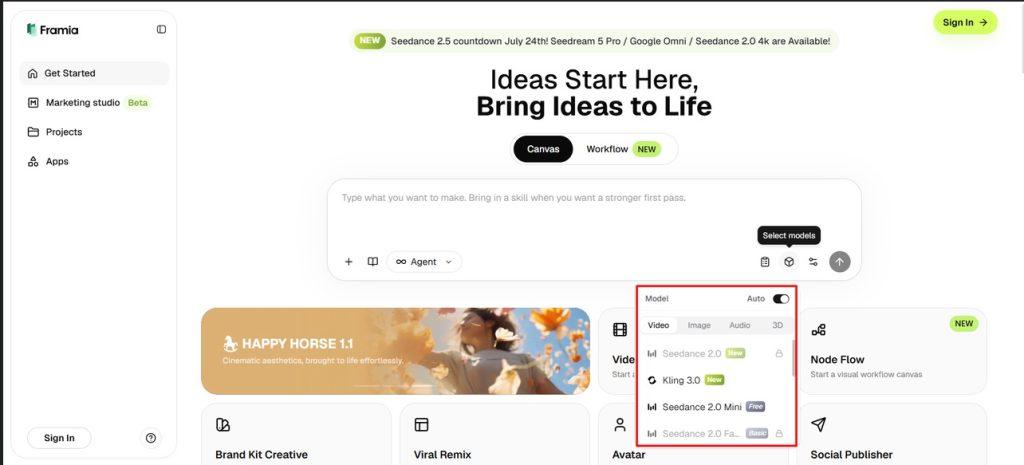Click the film strip Video card icon
This screenshot has height=465, width=1024.
coord(620,330)
